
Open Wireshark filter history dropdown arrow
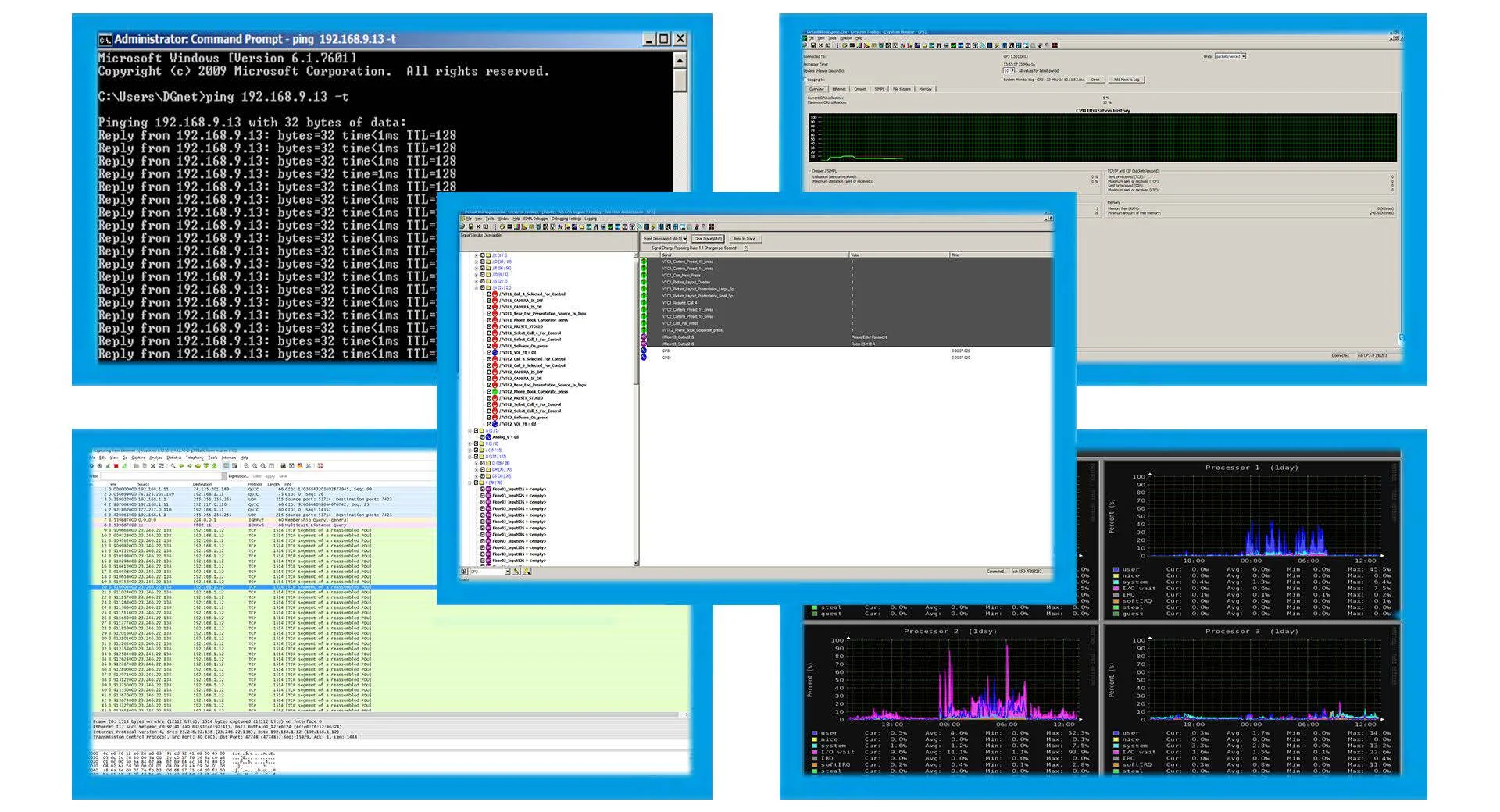click(x=224, y=476)
